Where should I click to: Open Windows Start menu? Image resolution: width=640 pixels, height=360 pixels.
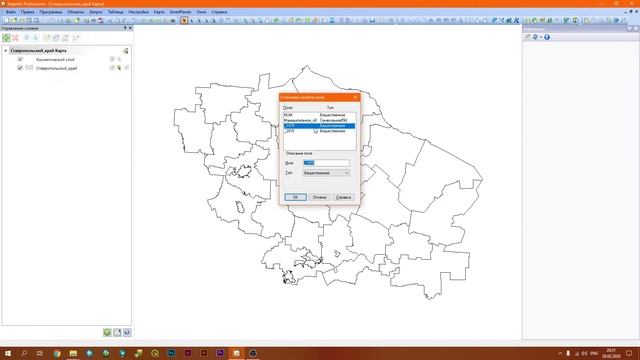(x=7, y=353)
